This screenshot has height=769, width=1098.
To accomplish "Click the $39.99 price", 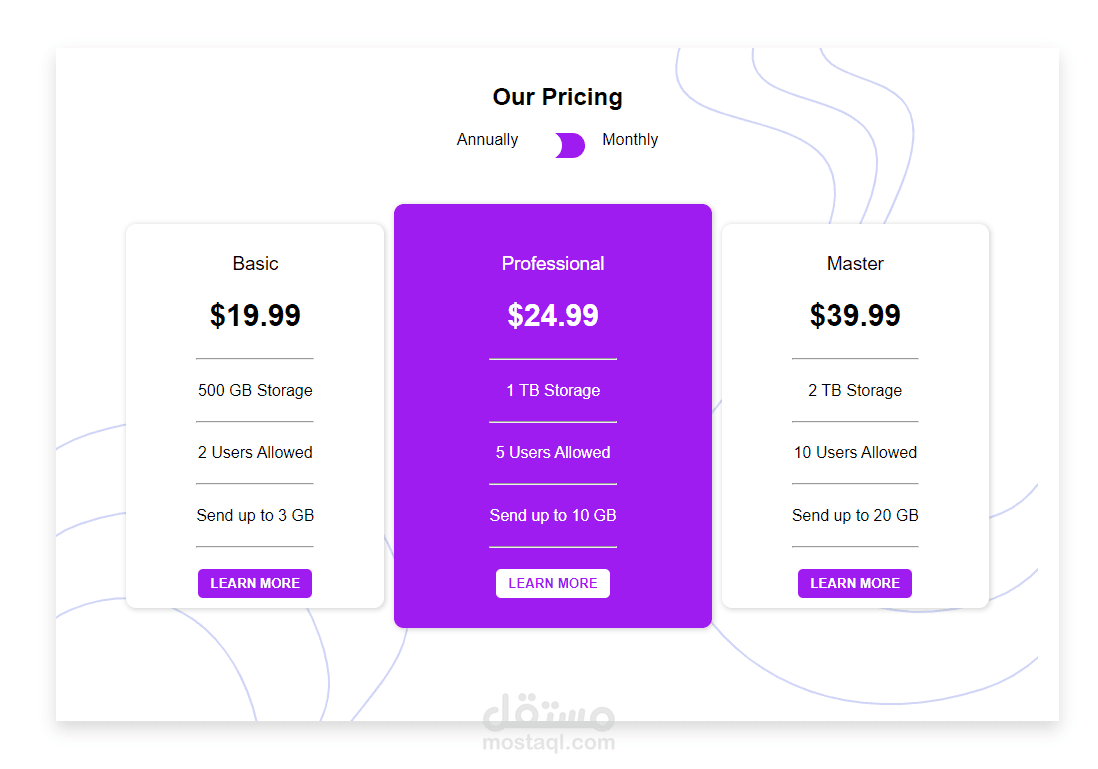I will [855, 316].
